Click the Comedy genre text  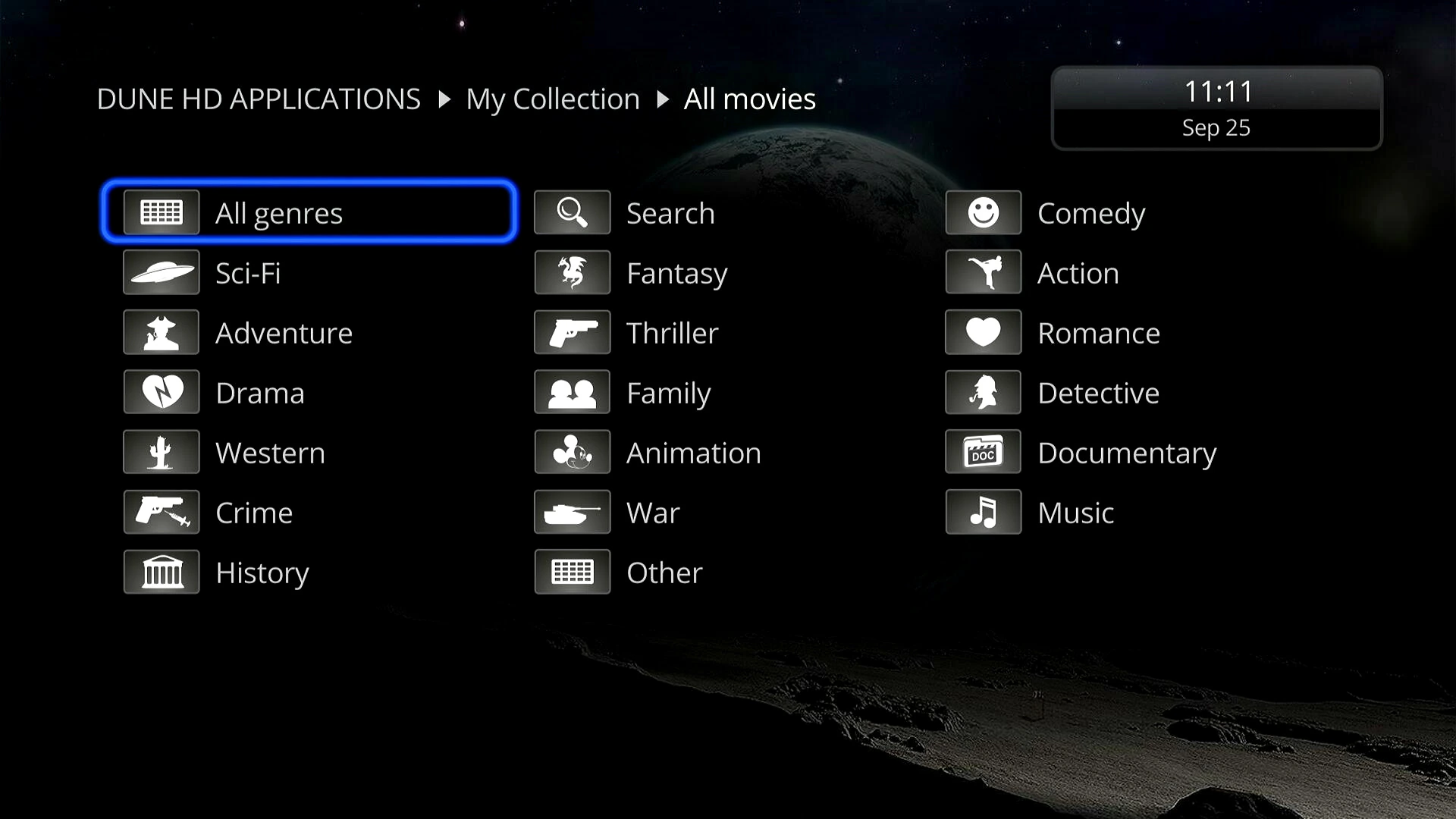click(1091, 215)
